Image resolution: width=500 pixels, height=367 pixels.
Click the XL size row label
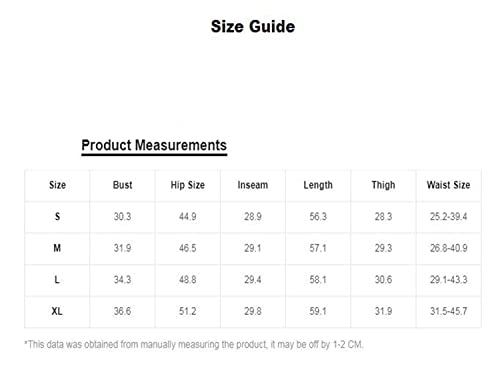(x=57, y=311)
